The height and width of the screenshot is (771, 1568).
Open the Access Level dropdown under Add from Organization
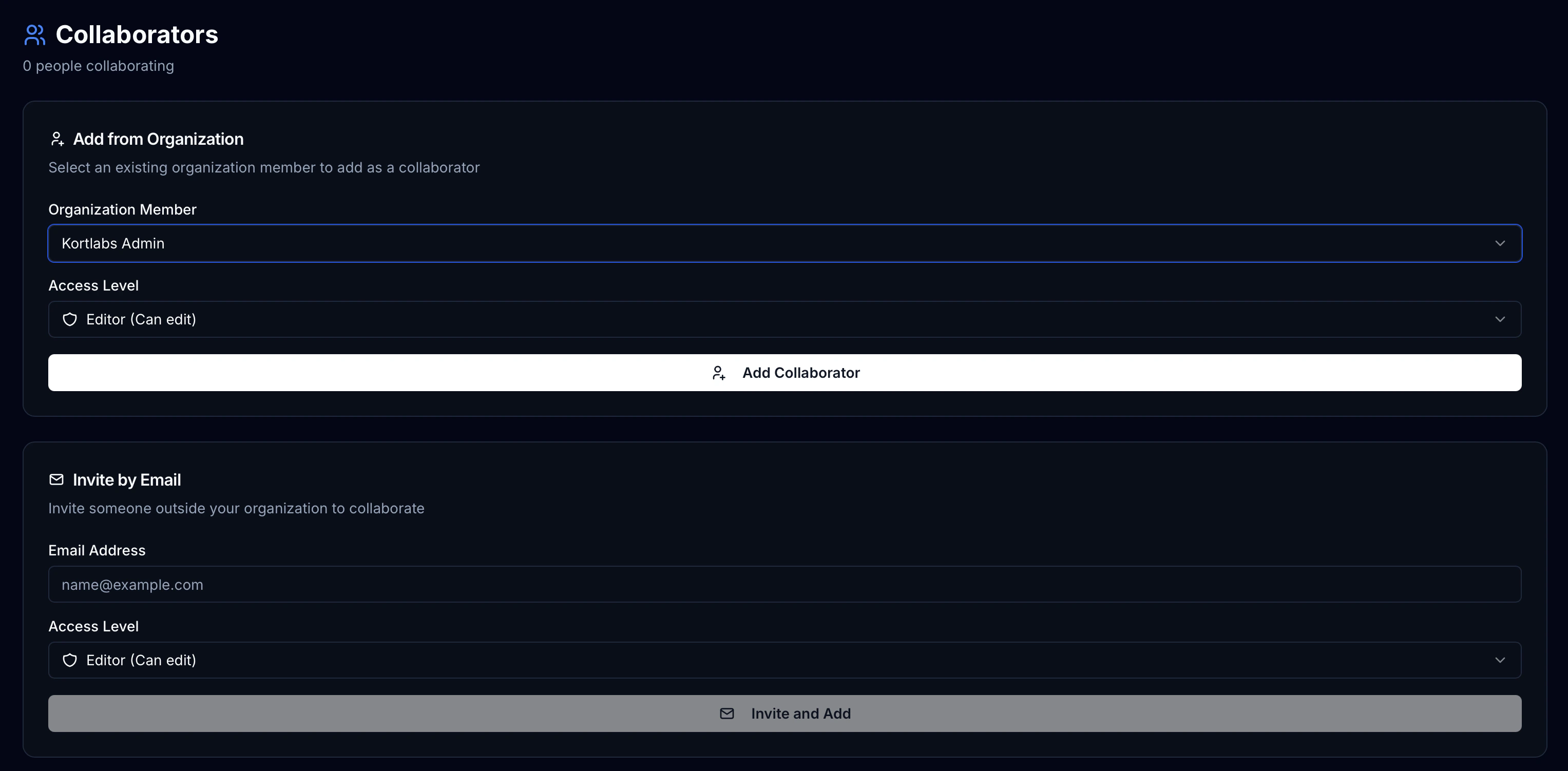[785, 319]
